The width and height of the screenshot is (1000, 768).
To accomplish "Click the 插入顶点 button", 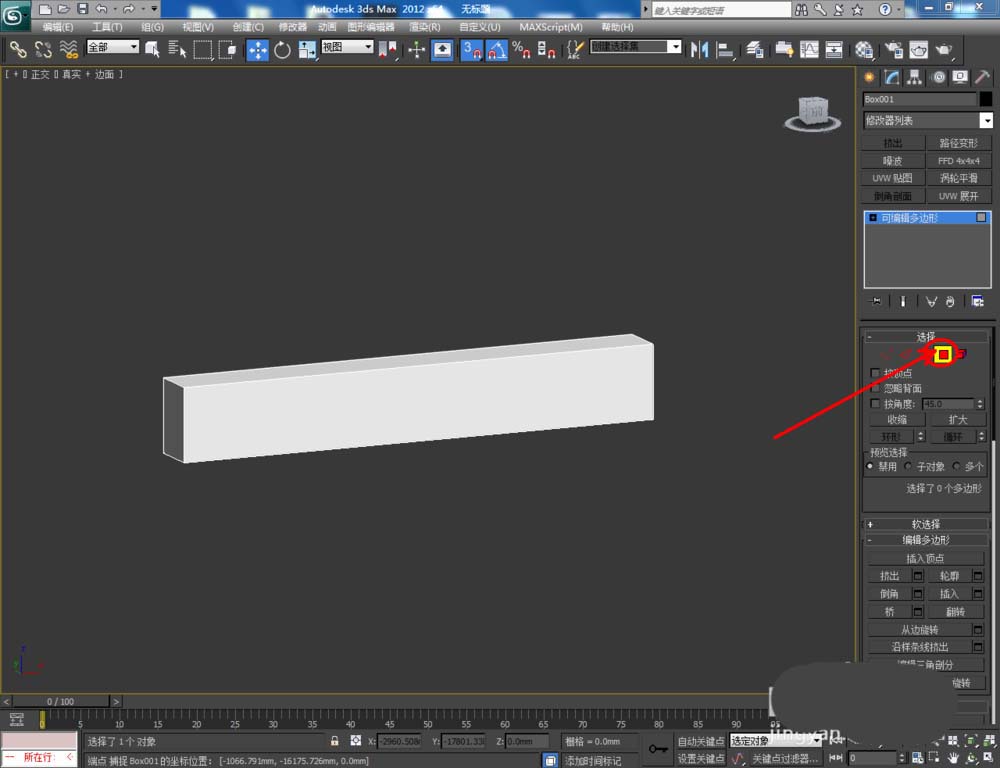I will click(925, 559).
